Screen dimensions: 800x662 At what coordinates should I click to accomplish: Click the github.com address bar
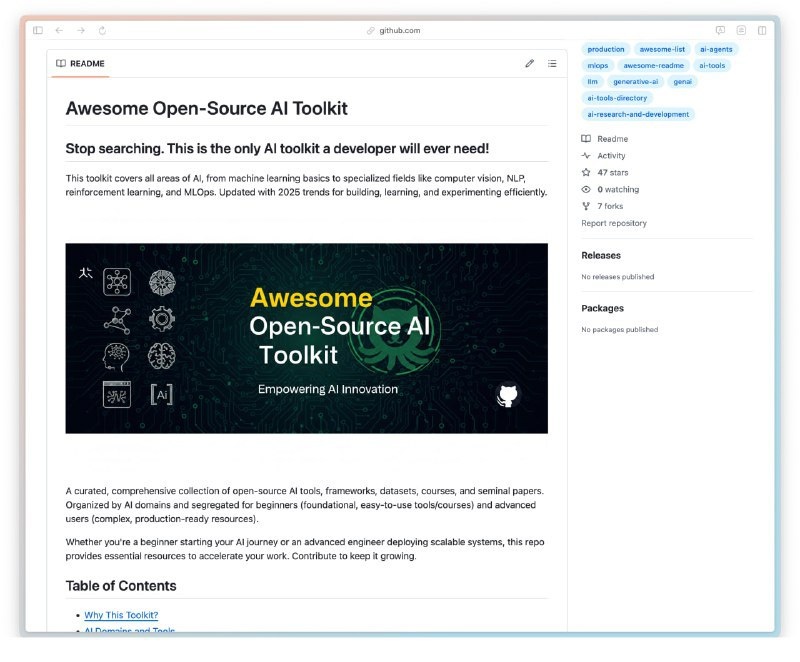click(399, 30)
